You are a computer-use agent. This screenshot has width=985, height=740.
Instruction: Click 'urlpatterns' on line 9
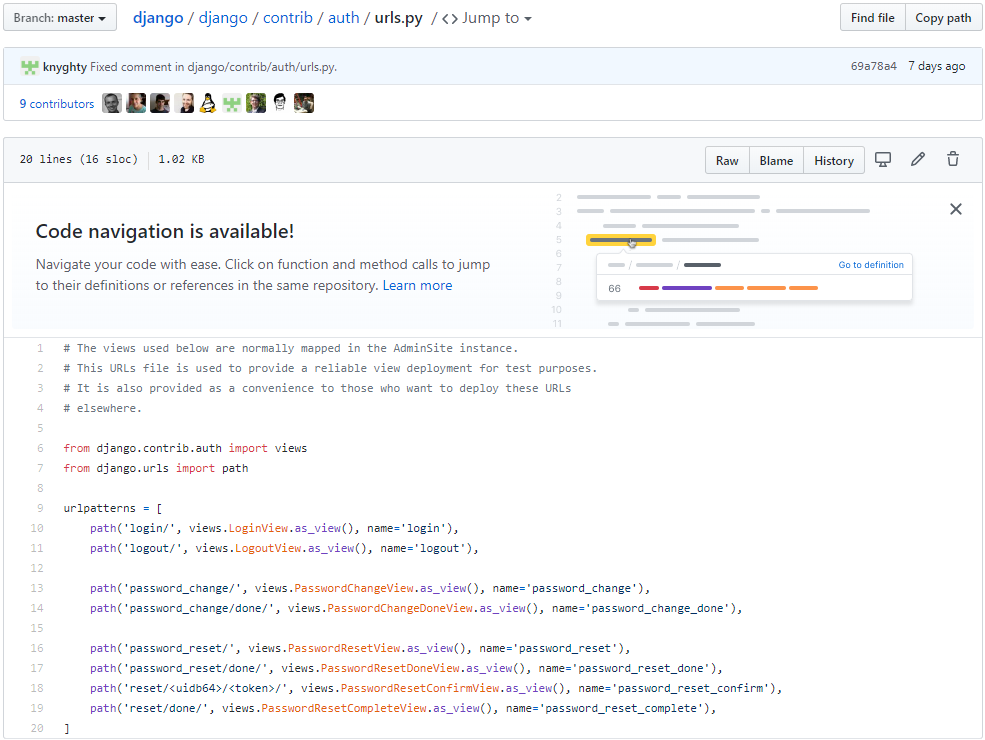[99, 508]
